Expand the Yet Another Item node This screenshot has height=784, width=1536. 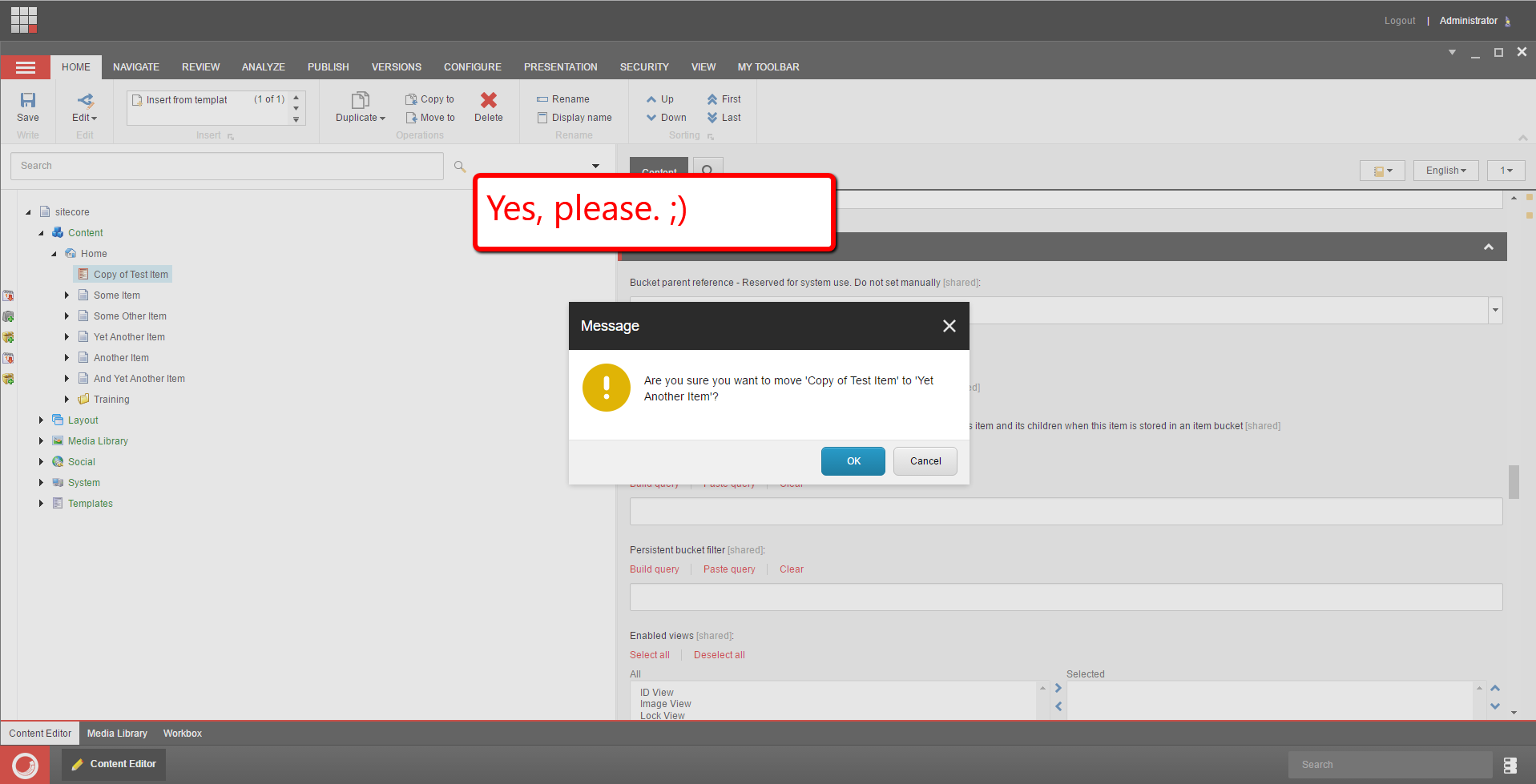coord(67,337)
